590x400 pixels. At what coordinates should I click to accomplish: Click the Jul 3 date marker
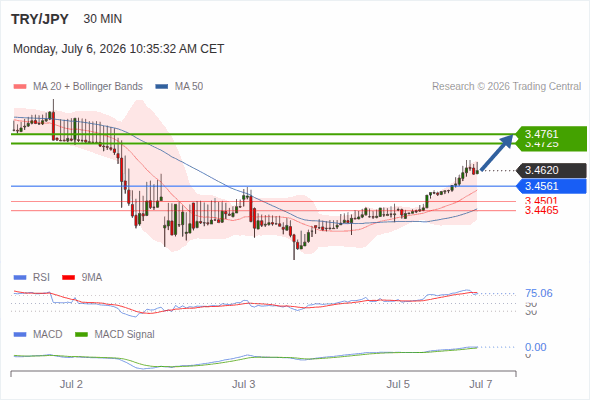click(243, 384)
